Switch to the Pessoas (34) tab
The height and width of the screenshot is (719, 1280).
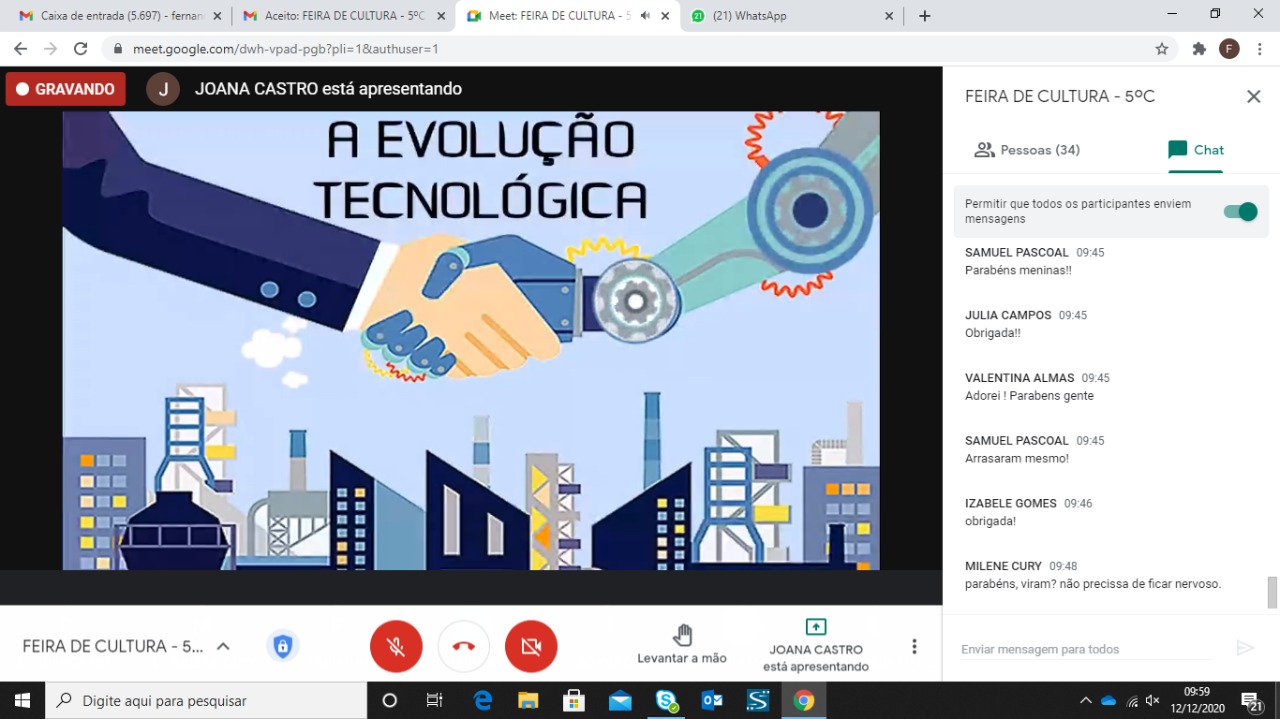click(1027, 150)
